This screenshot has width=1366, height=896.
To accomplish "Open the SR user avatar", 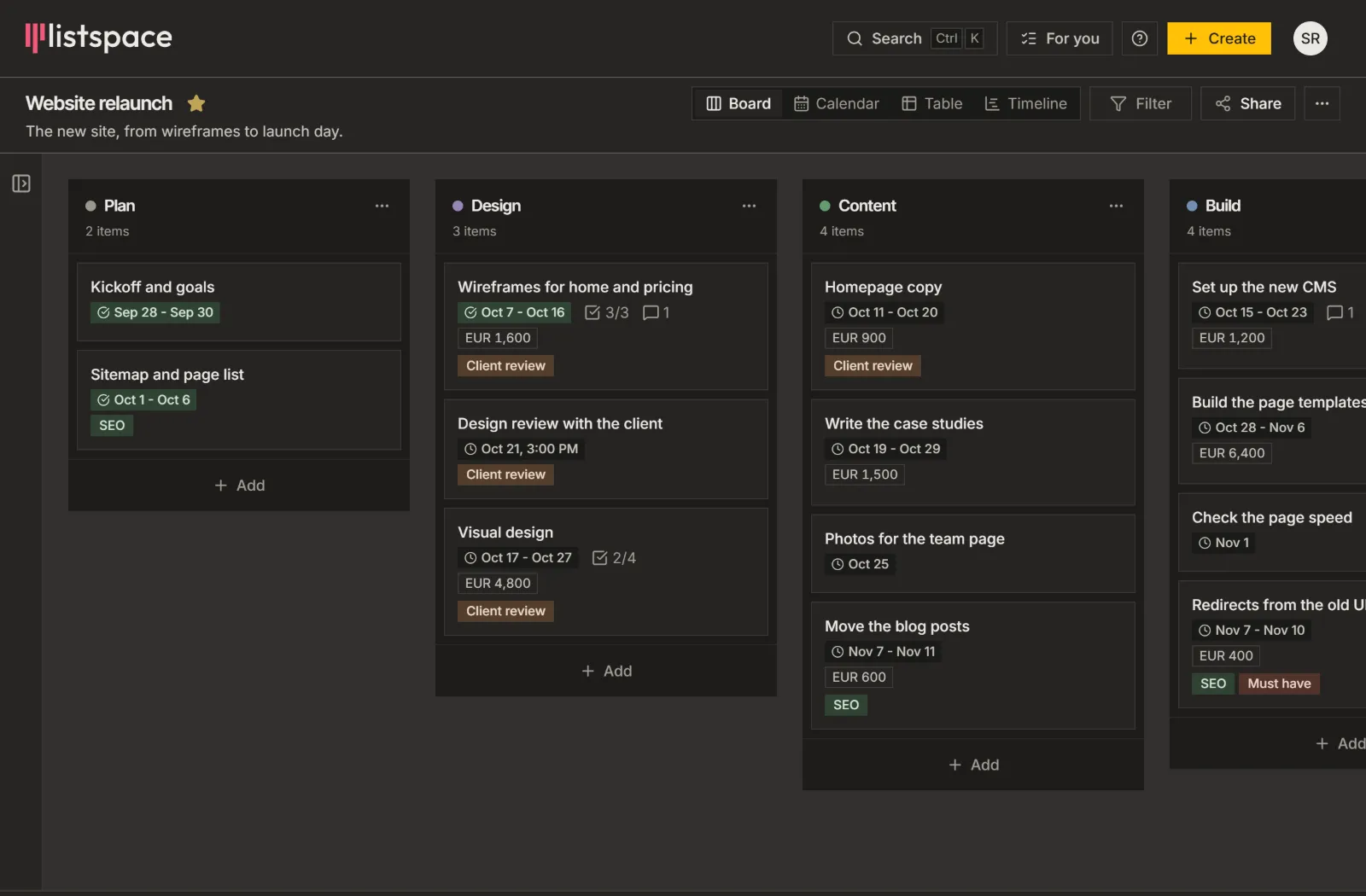I will point(1311,38).
